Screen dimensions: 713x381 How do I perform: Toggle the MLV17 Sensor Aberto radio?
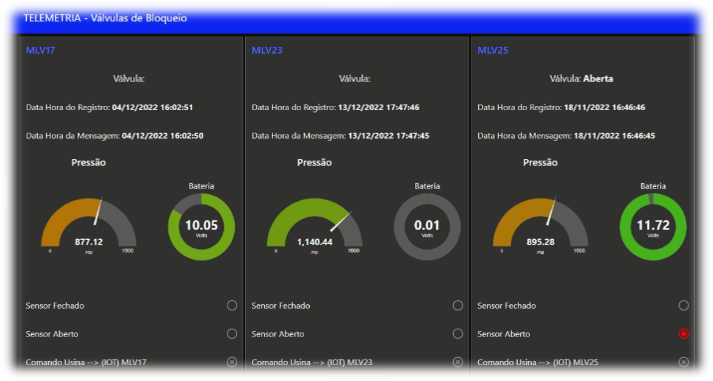click(232, 334)
